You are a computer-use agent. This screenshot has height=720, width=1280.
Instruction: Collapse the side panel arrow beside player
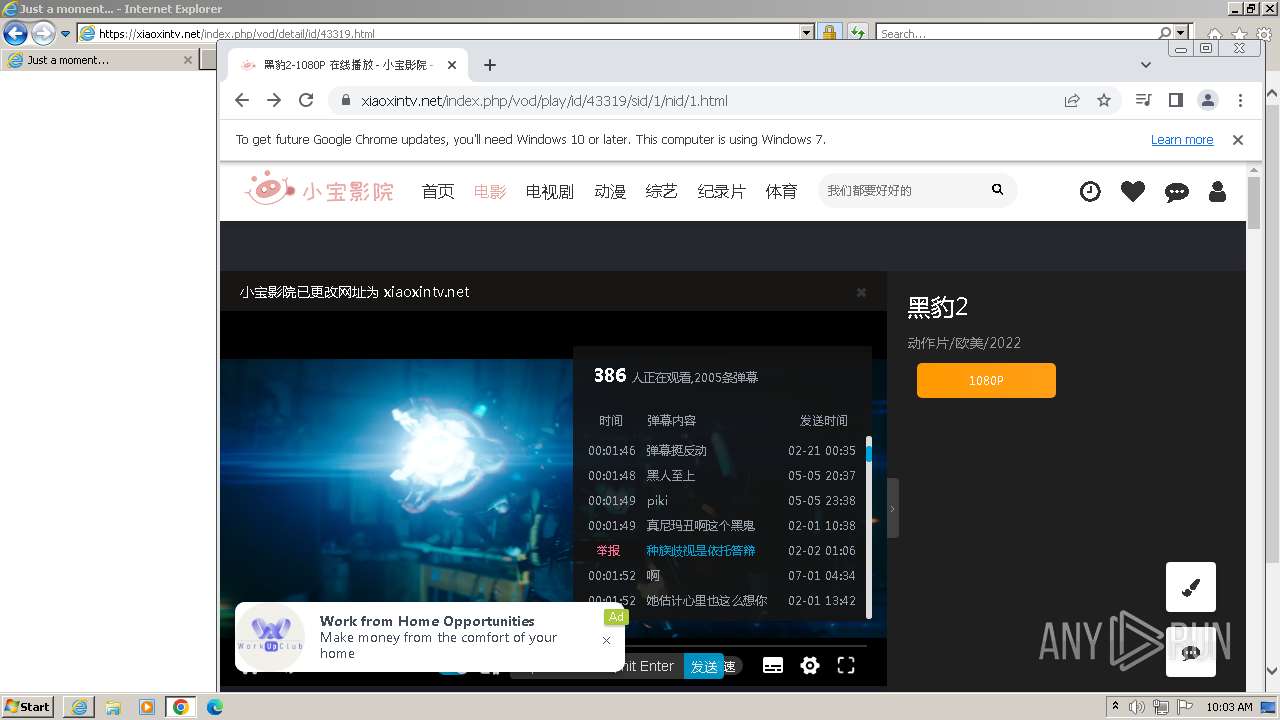pyautogui.click(x=892, y=508)
